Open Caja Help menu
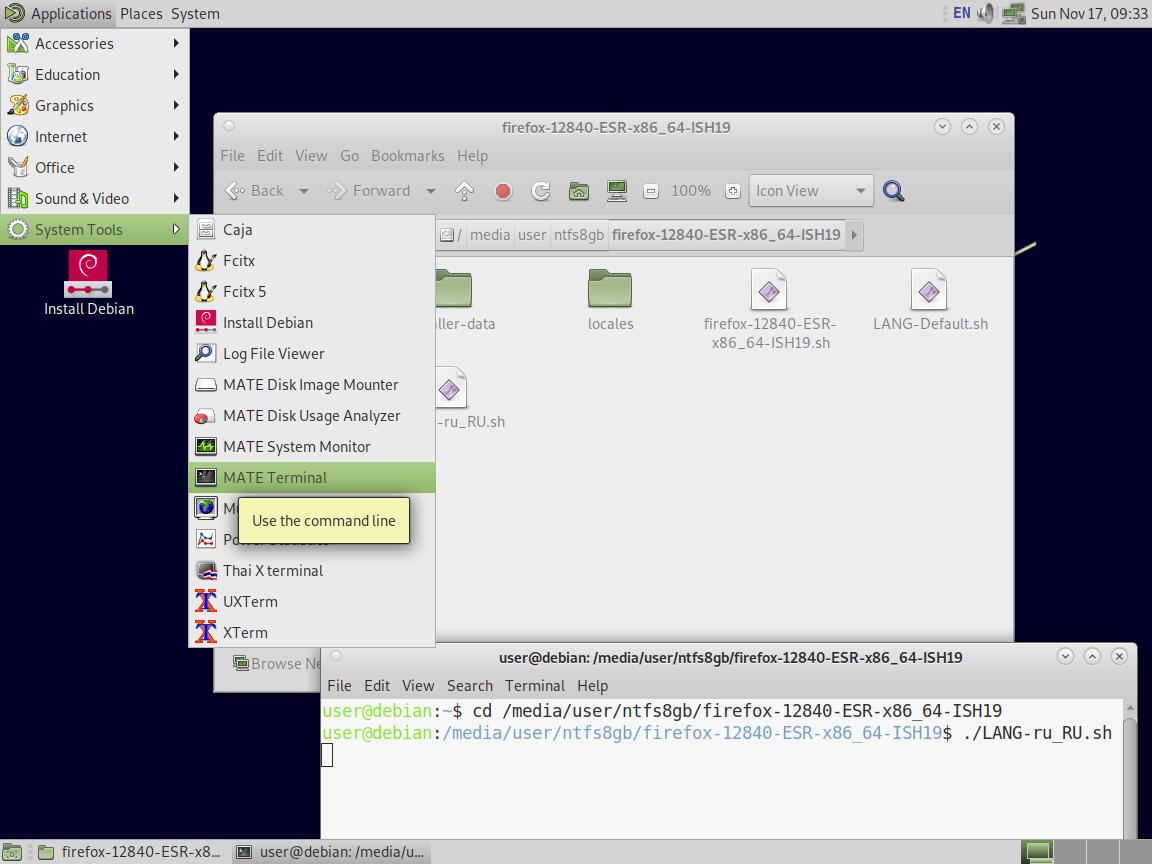 click(472, 156)
